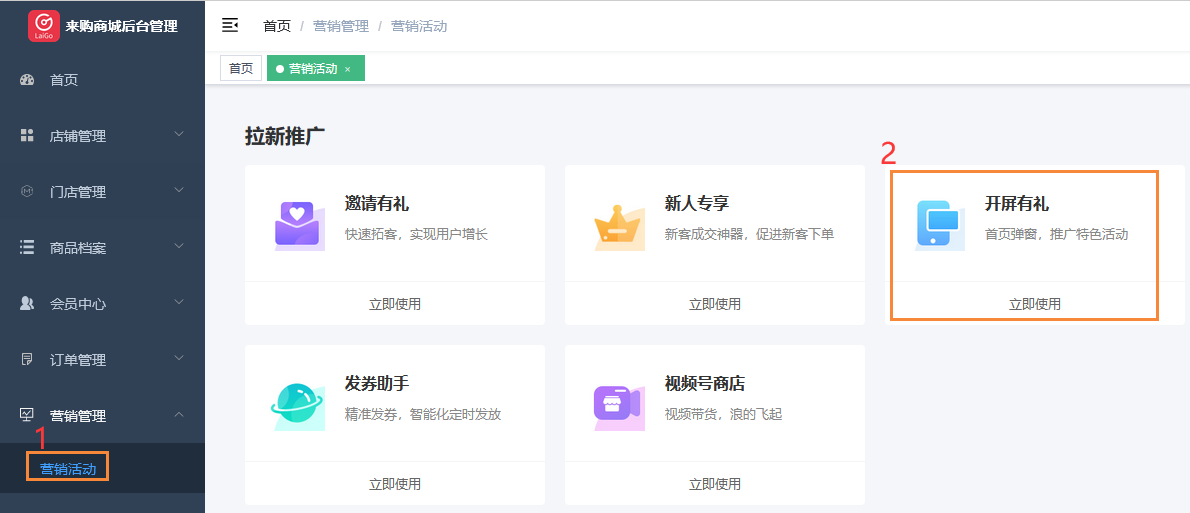The image size is (1190, 513).
Task: Close the 营销活动 tab
Action: pyautogui.click(x=348, y=69)
